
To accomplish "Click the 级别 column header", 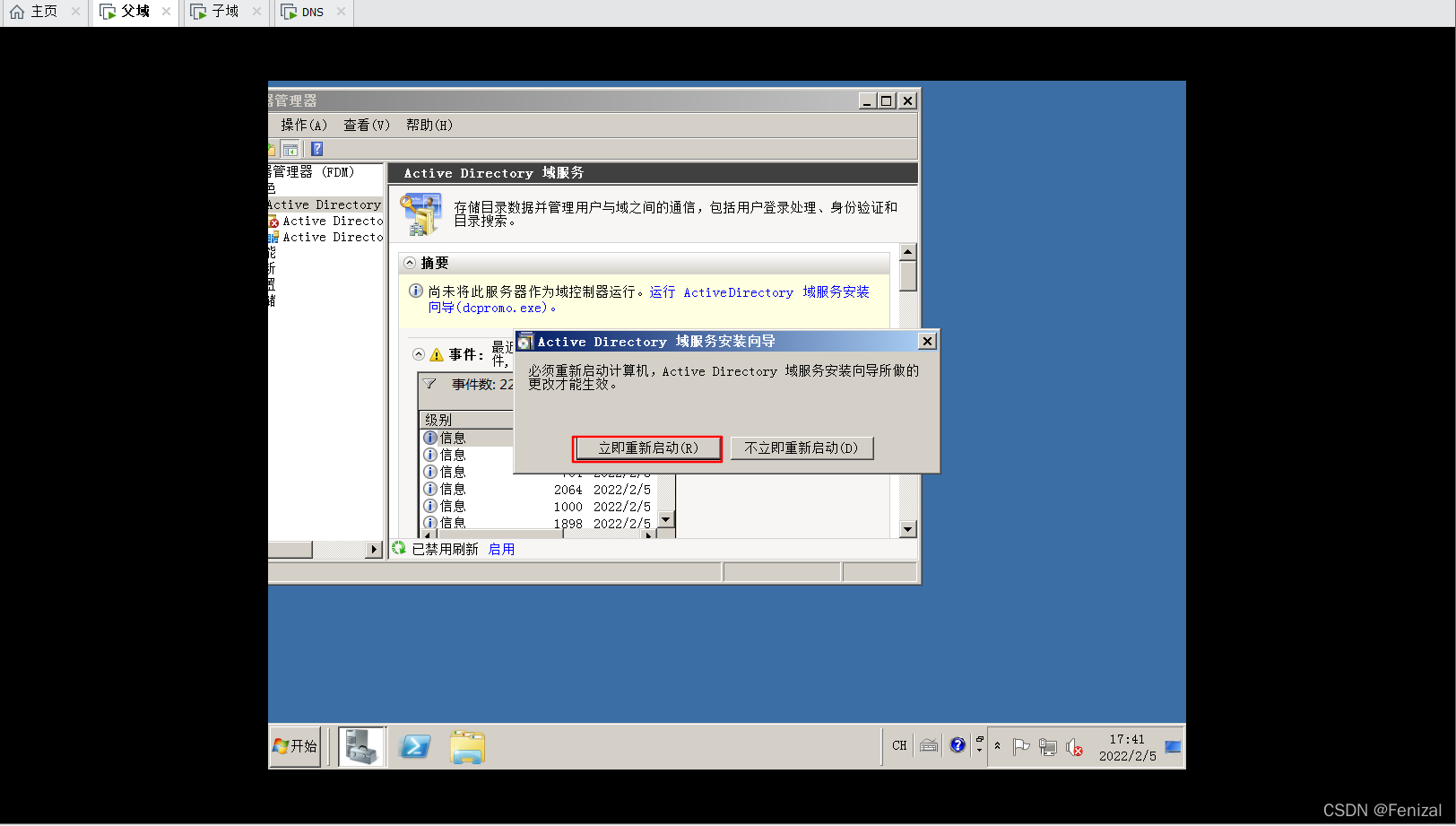I will 466,420.
